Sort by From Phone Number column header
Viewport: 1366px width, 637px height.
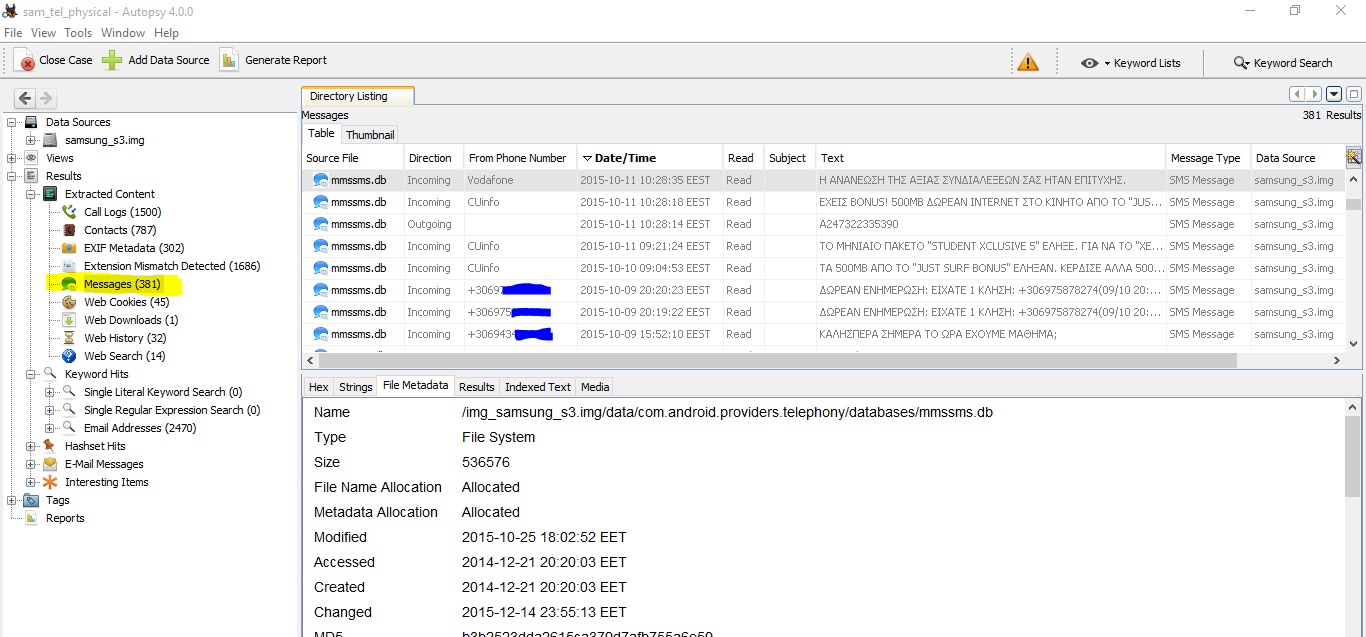(520, 158)
